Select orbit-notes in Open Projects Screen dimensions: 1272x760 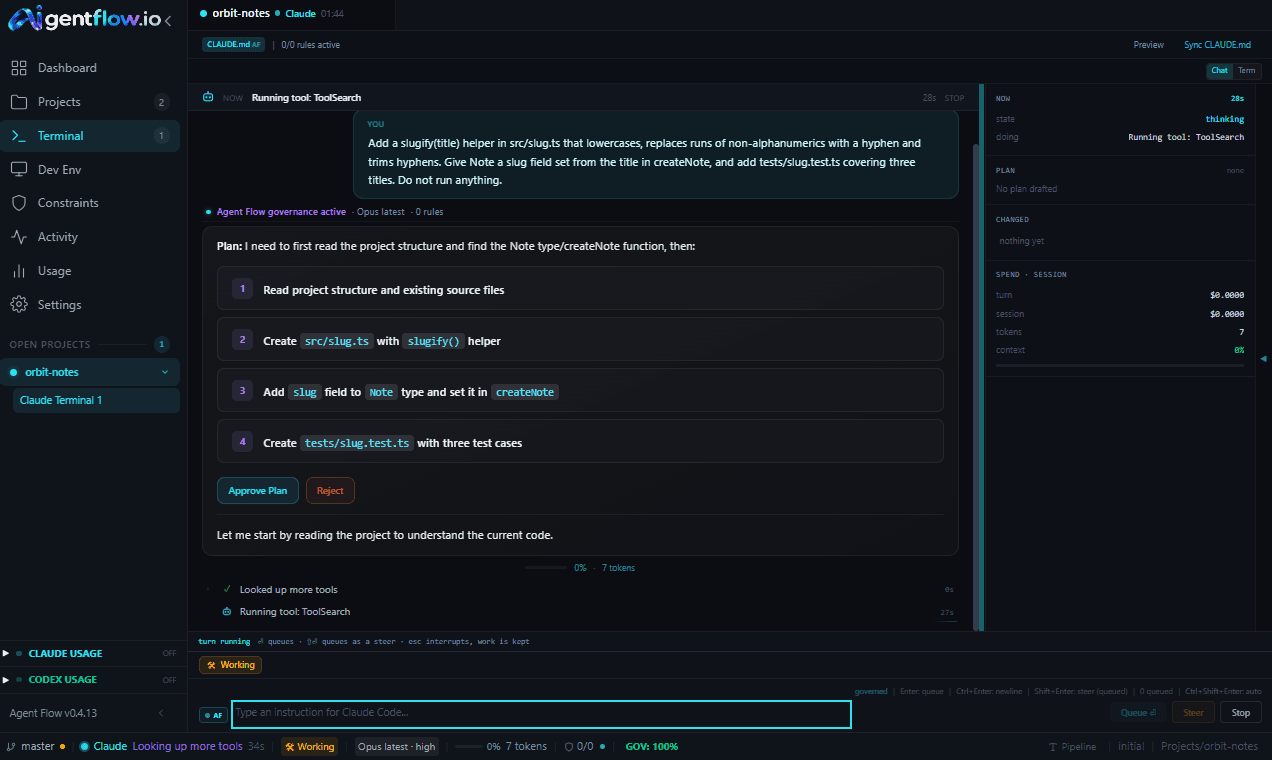pyautogui.click(x=90, y=372)
